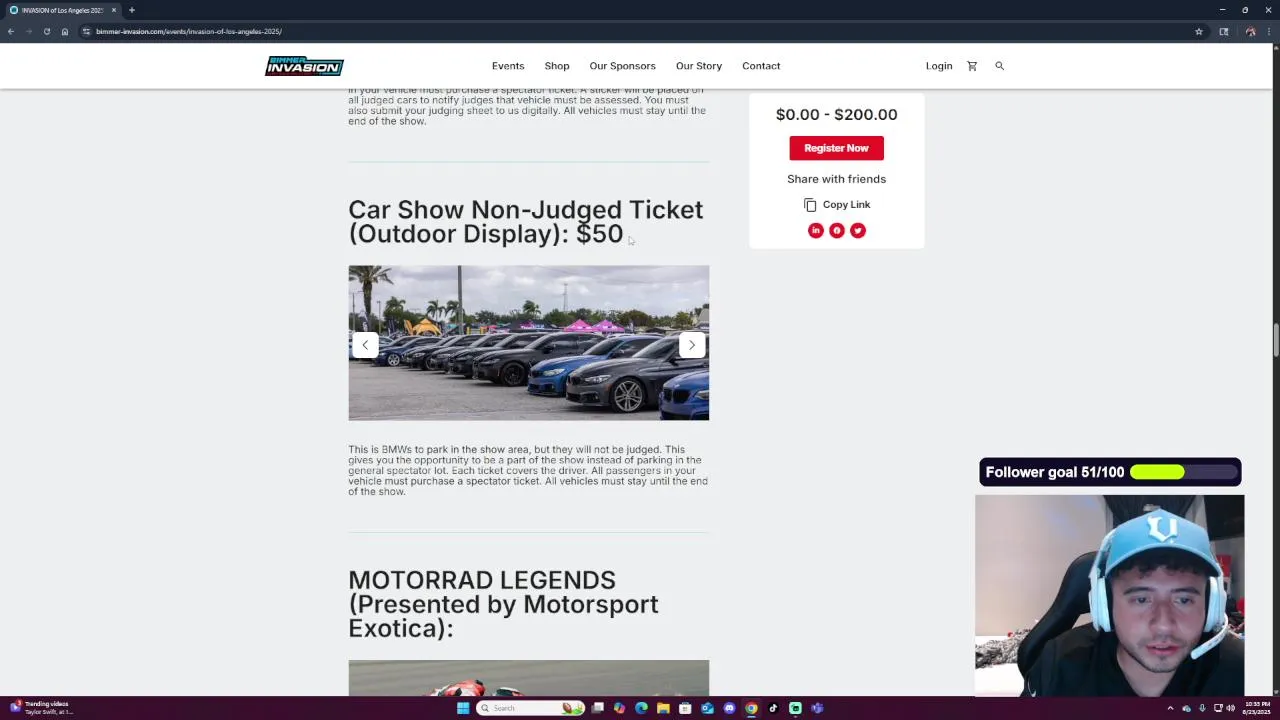
Task: Show hidden system tray icons
Action: (x=1170, y=708)
